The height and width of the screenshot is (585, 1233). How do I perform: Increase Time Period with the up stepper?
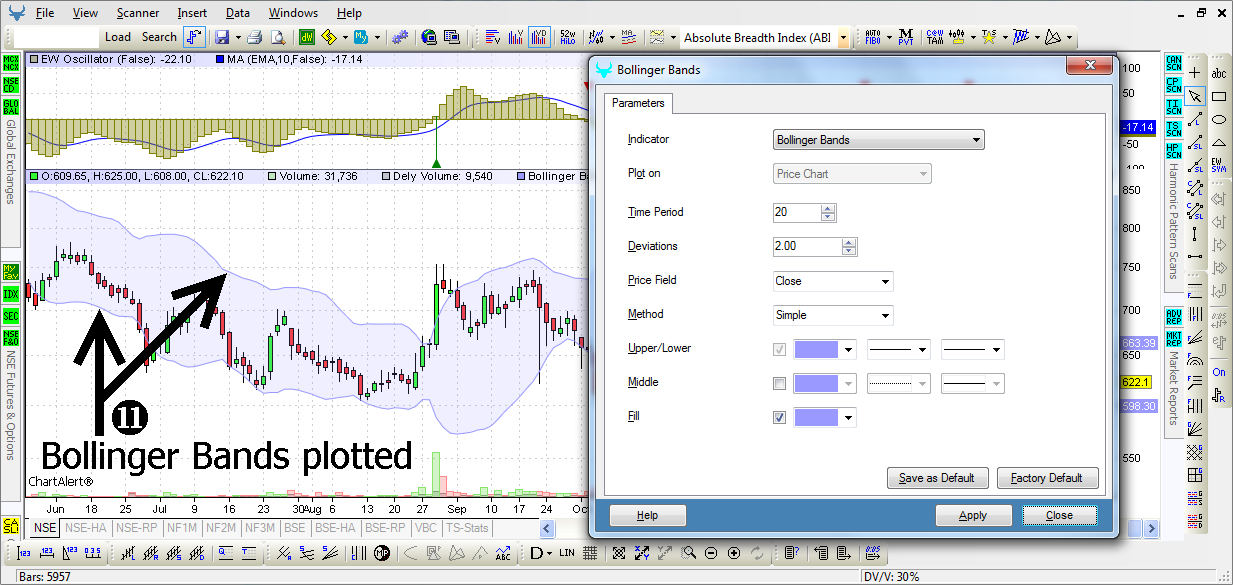click(827, 208)
